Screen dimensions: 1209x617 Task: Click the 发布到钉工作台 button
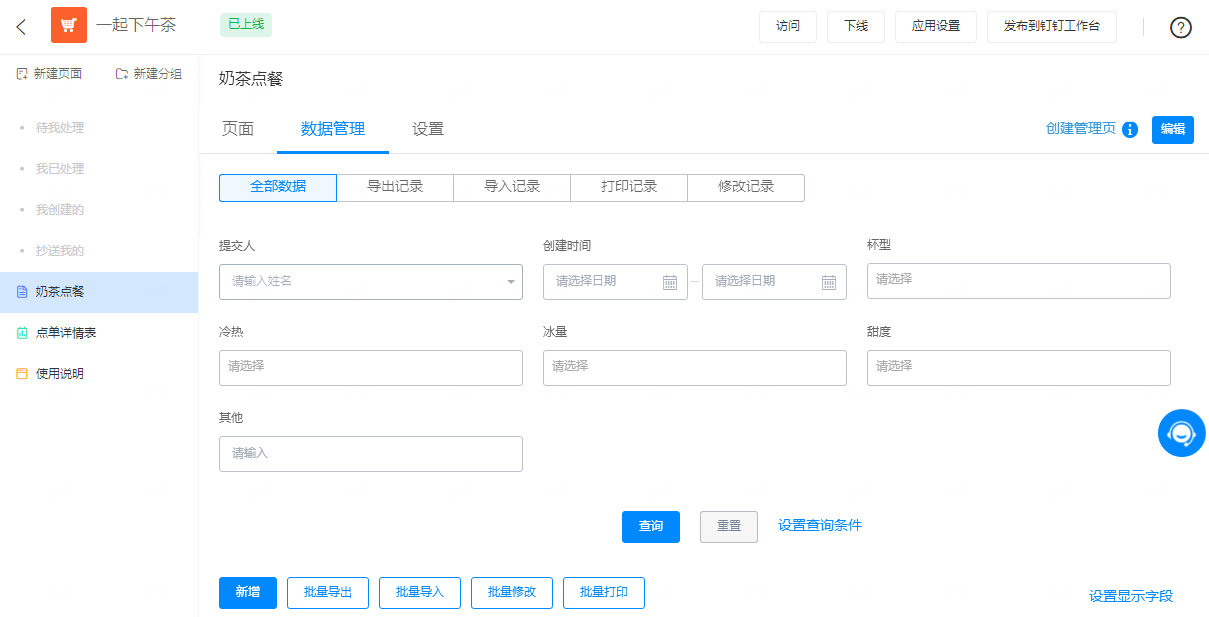(x=1051, y=27)
